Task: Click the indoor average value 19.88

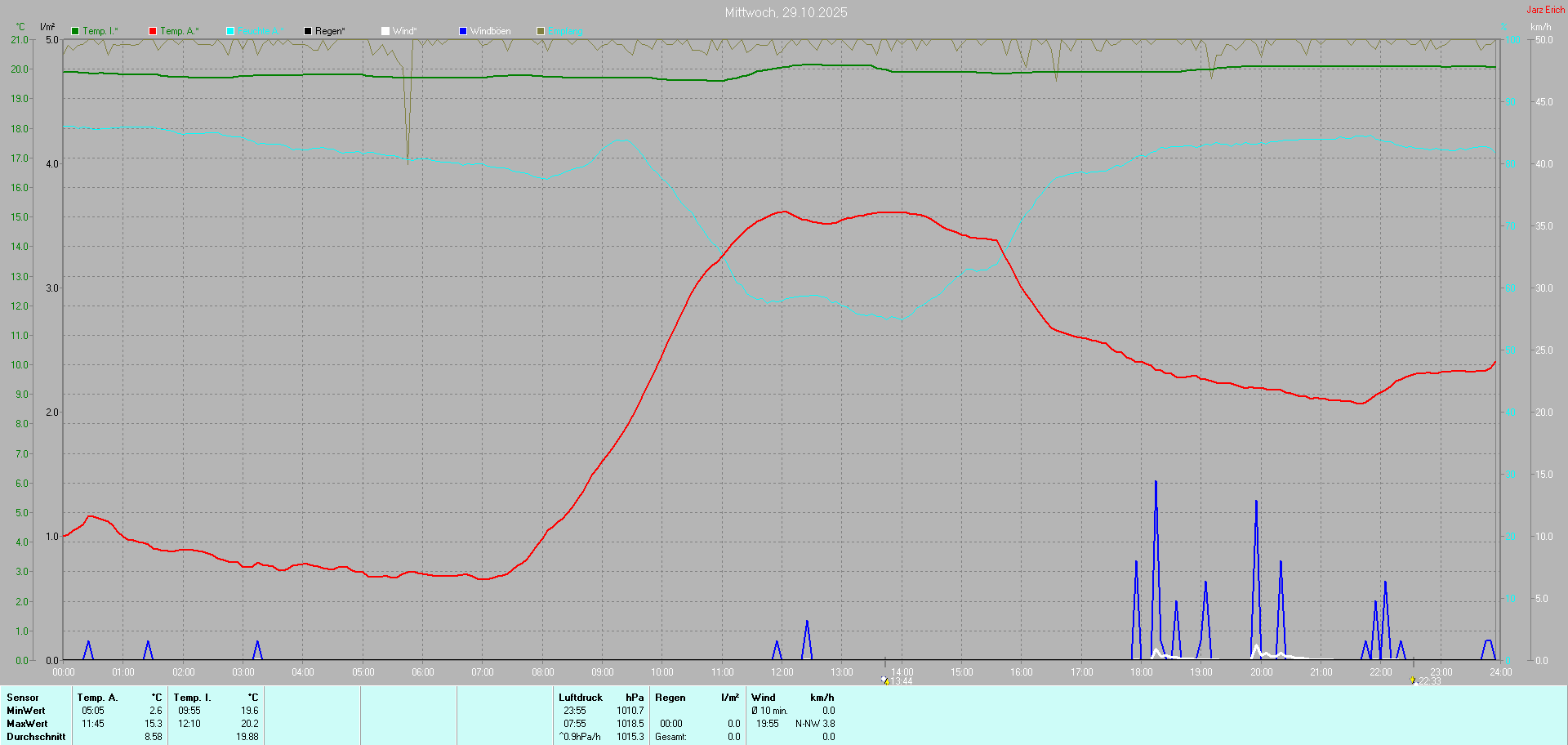Action: point(247,737)
